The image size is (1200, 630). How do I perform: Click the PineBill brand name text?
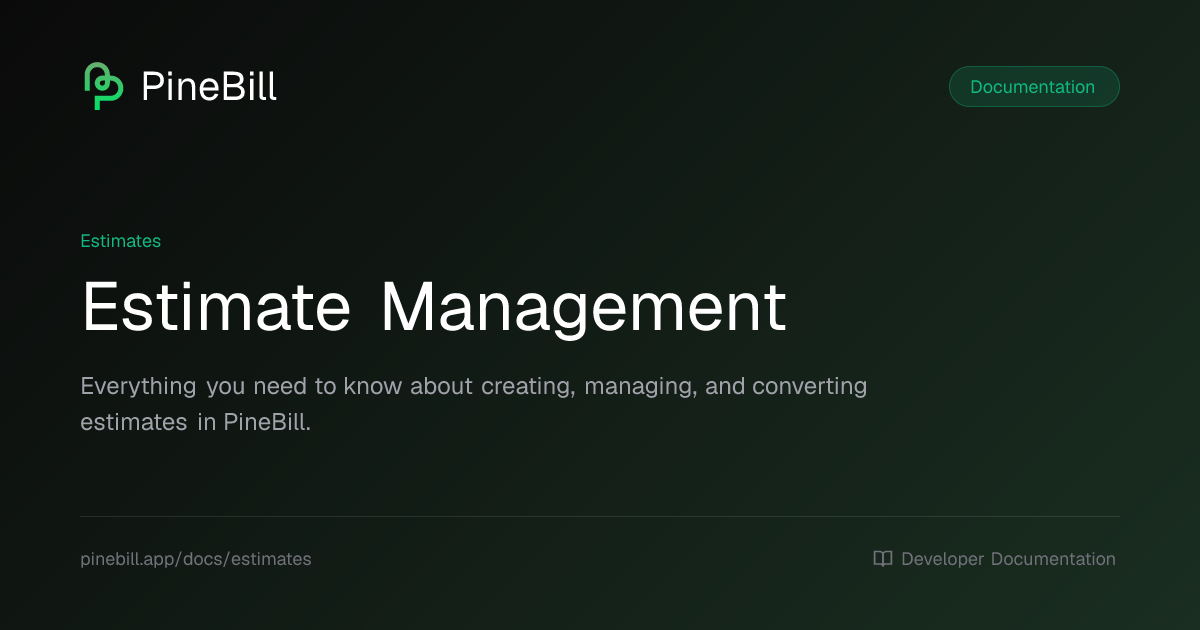pos(209,87)
